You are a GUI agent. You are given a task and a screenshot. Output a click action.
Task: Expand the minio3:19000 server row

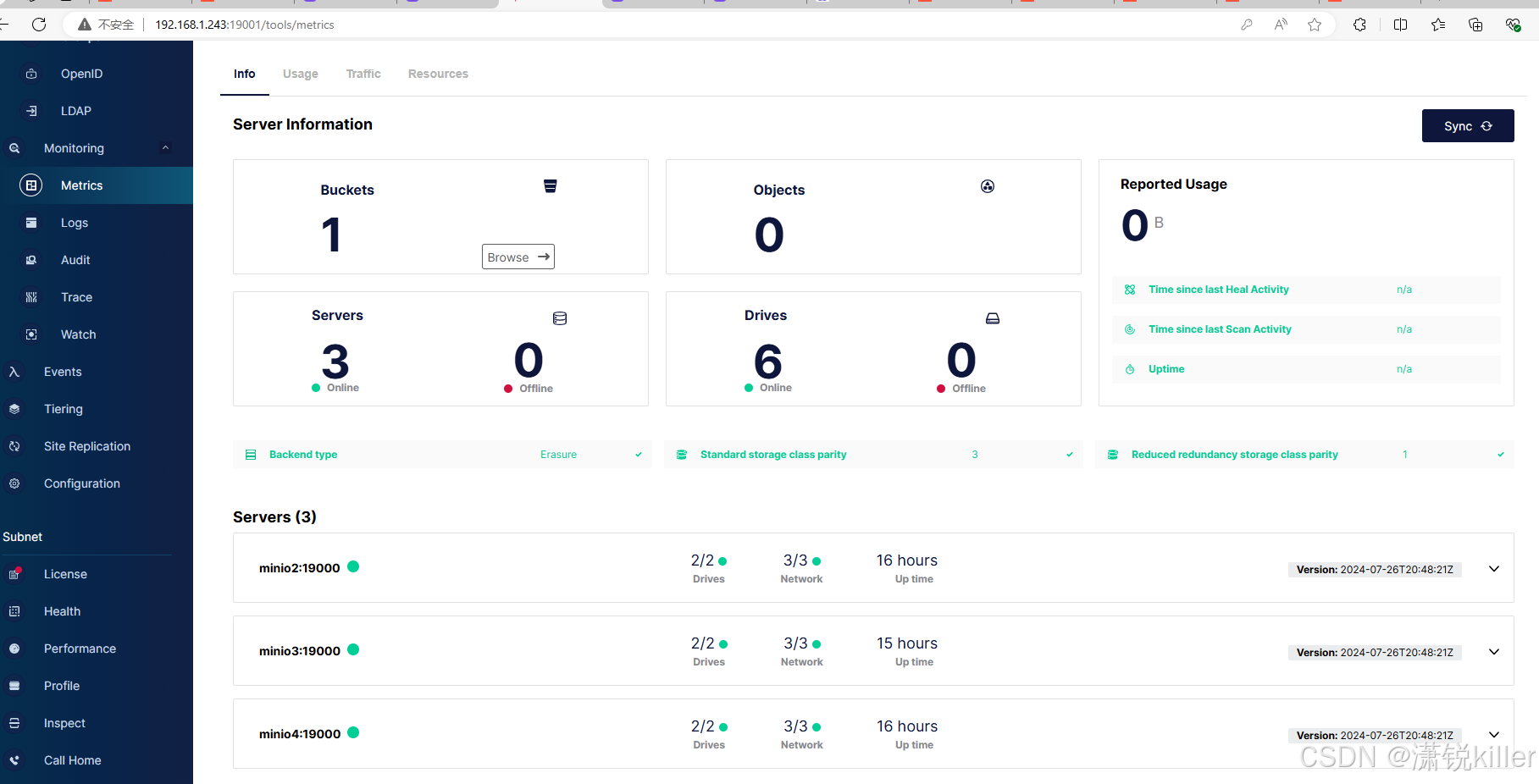point(1493,652)
